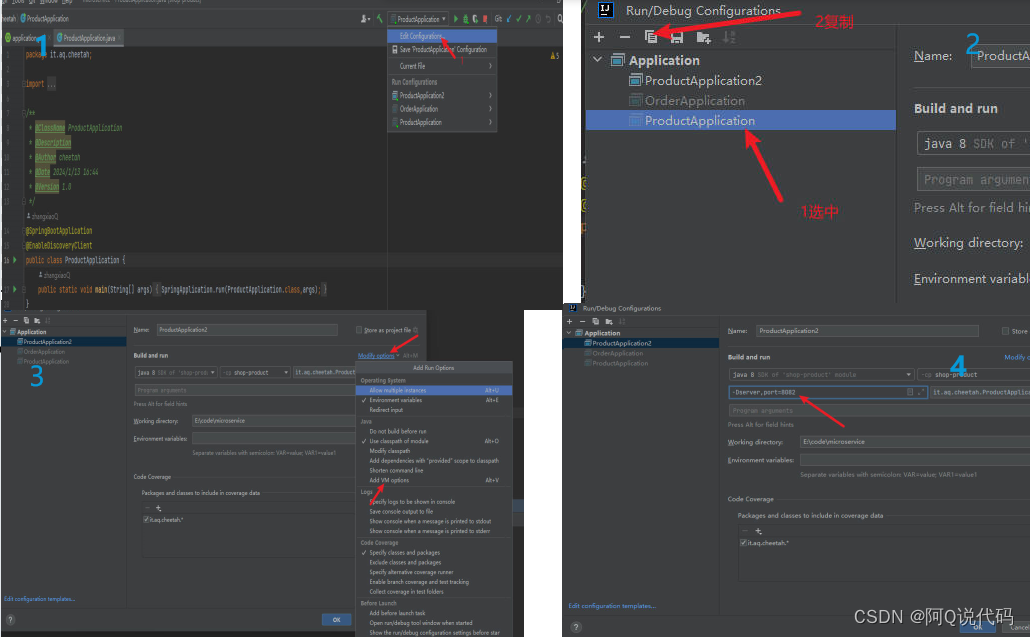
Task: Click the Git update project arrow icon
Action: pos(509,19)
